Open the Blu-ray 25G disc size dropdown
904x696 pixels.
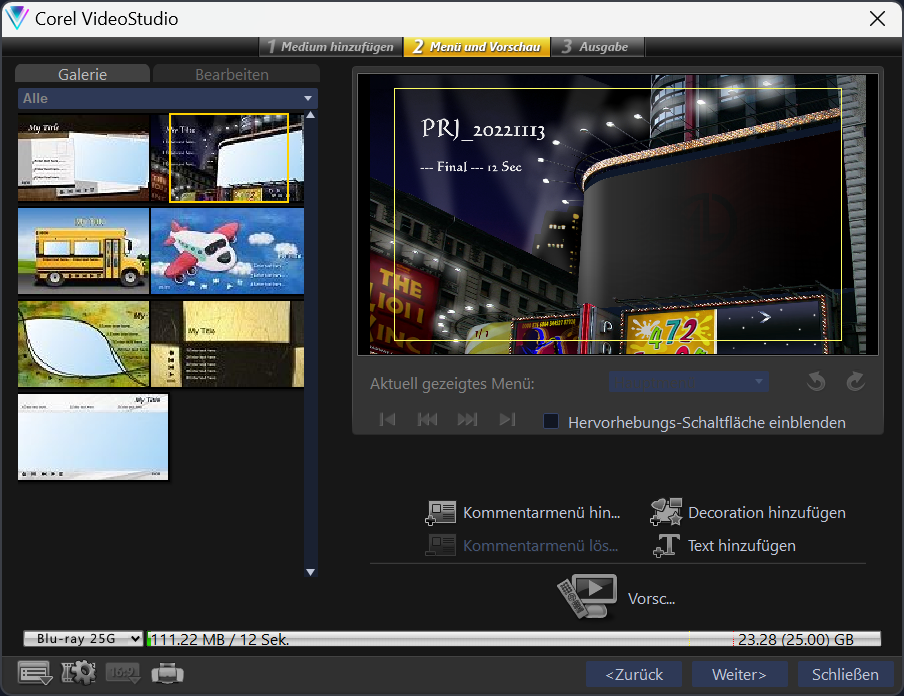[x=83, y=639]
